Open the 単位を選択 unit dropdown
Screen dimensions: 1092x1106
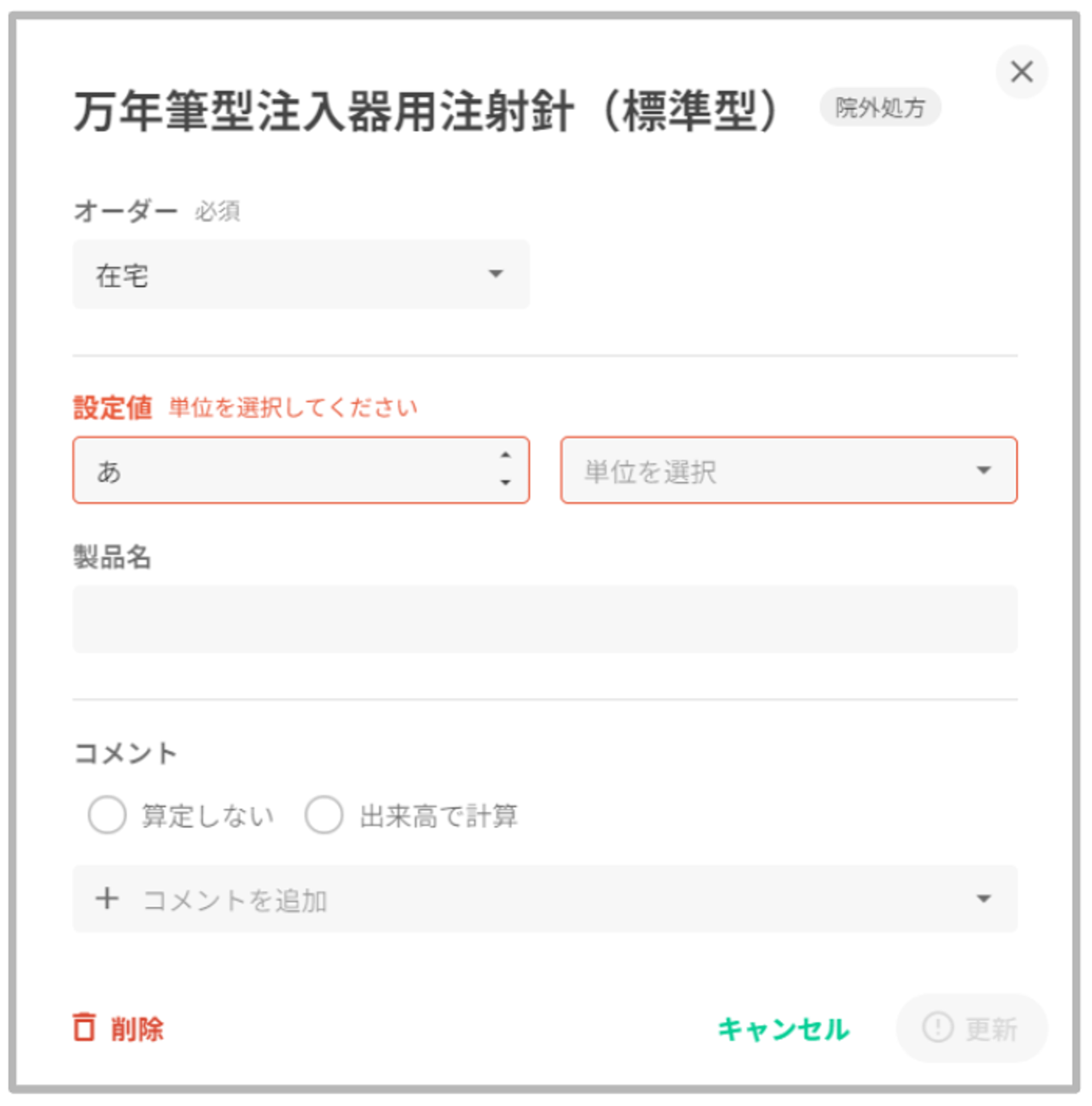pyautogui.click(x=788, y=470)
